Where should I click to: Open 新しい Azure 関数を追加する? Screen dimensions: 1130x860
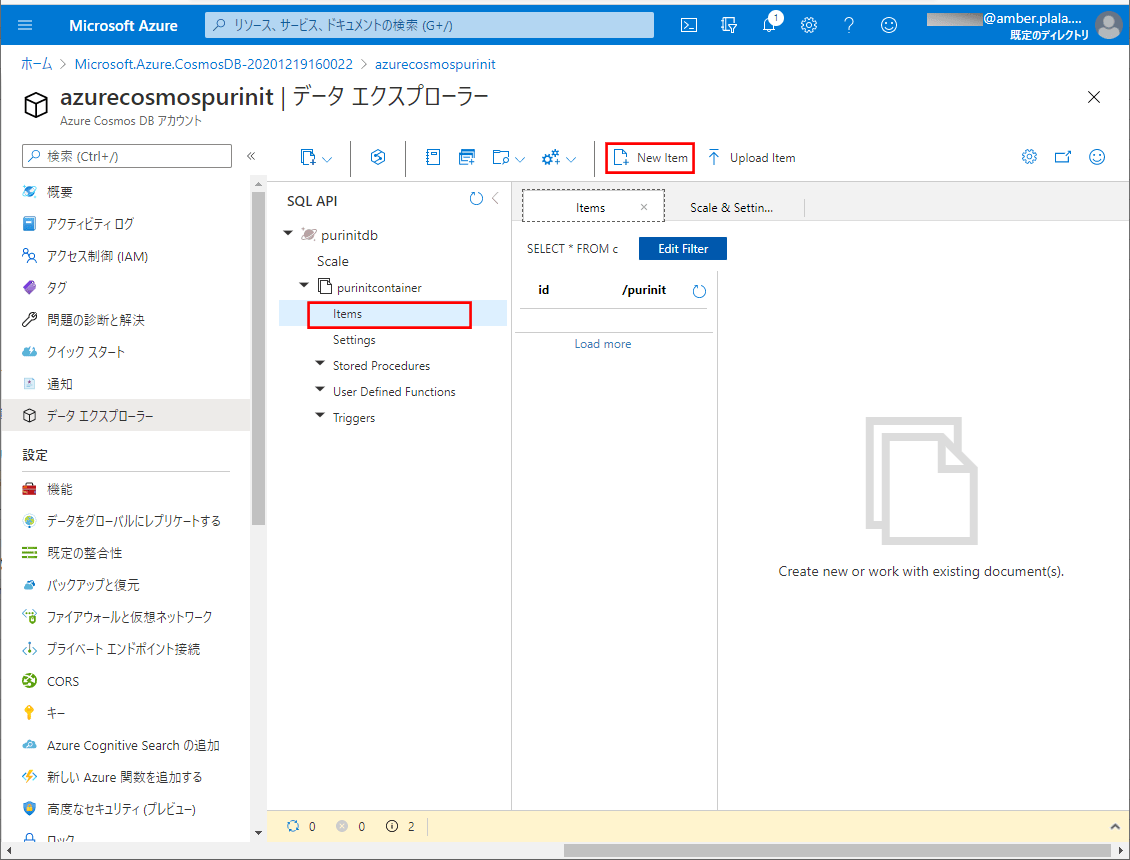[x=126, y=777]
